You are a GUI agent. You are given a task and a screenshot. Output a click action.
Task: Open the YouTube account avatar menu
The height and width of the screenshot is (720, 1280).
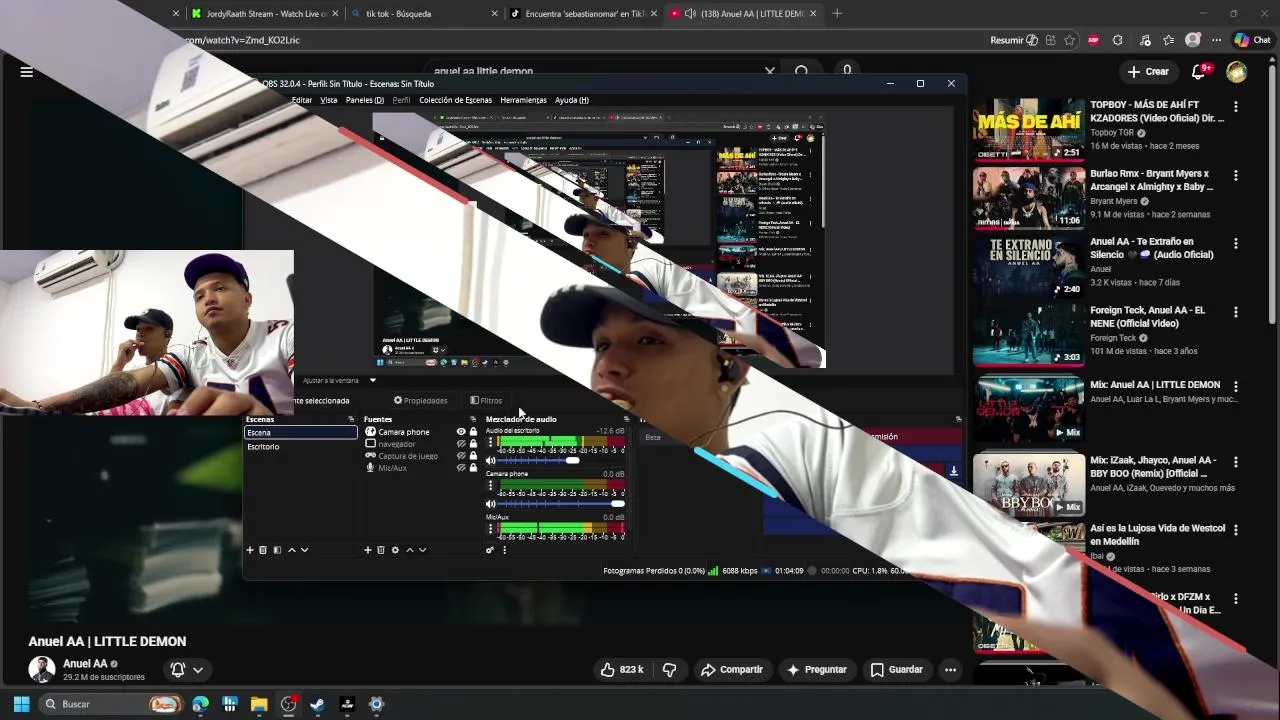coord(1237,72)
